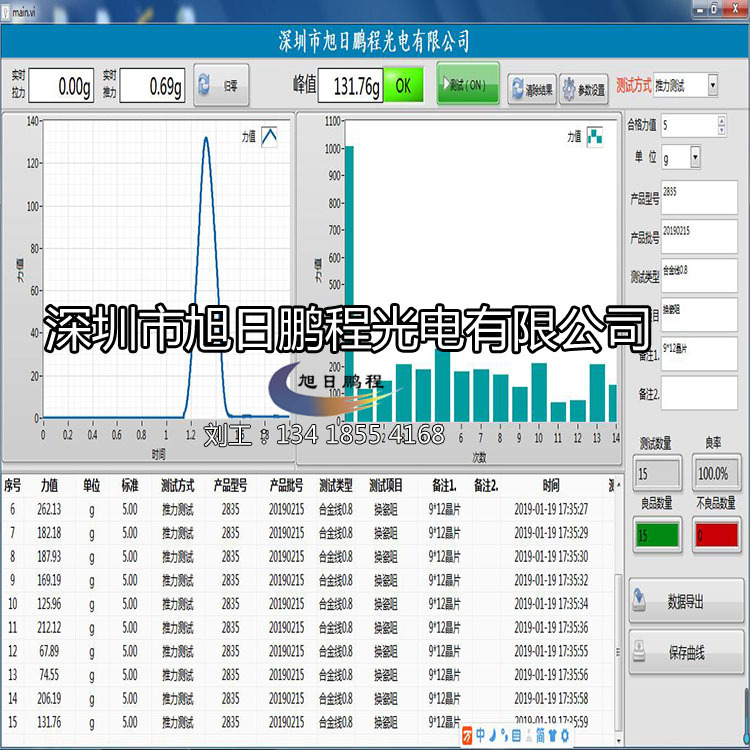Click timestamp 2019-01-19 17:35:27 cell

(x=551, y=509)
